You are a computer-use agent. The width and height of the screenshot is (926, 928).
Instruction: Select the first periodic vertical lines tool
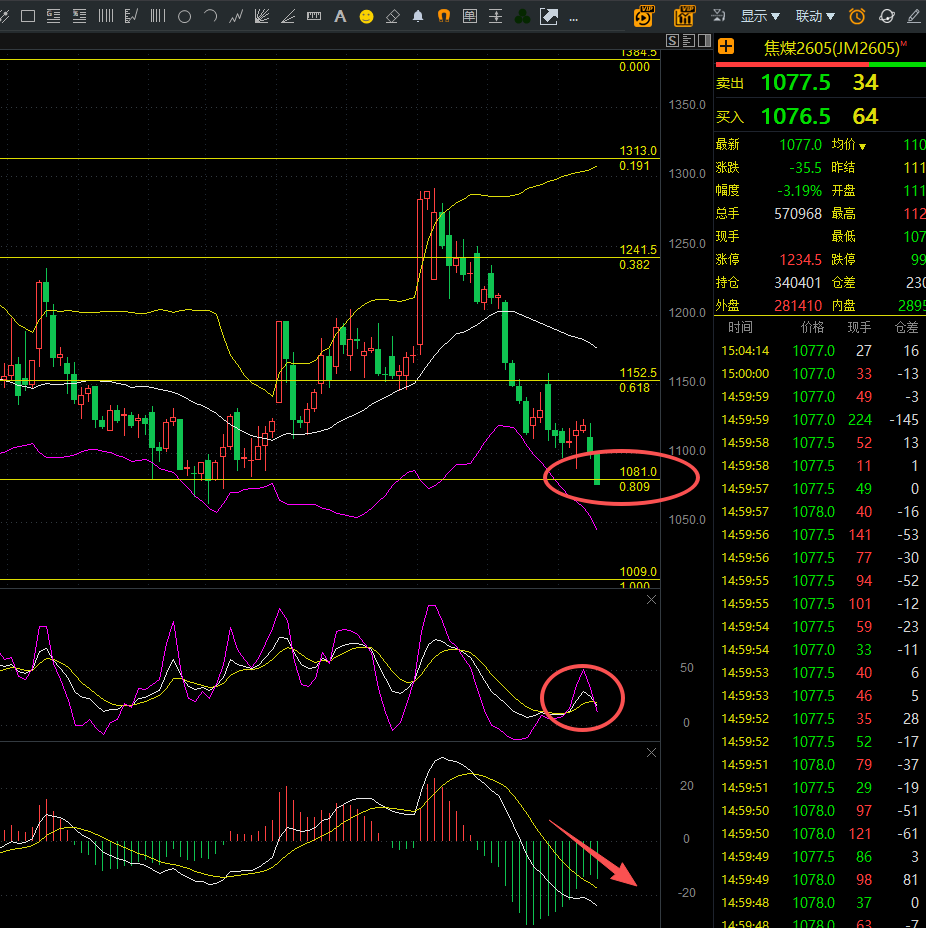[105, 17]
